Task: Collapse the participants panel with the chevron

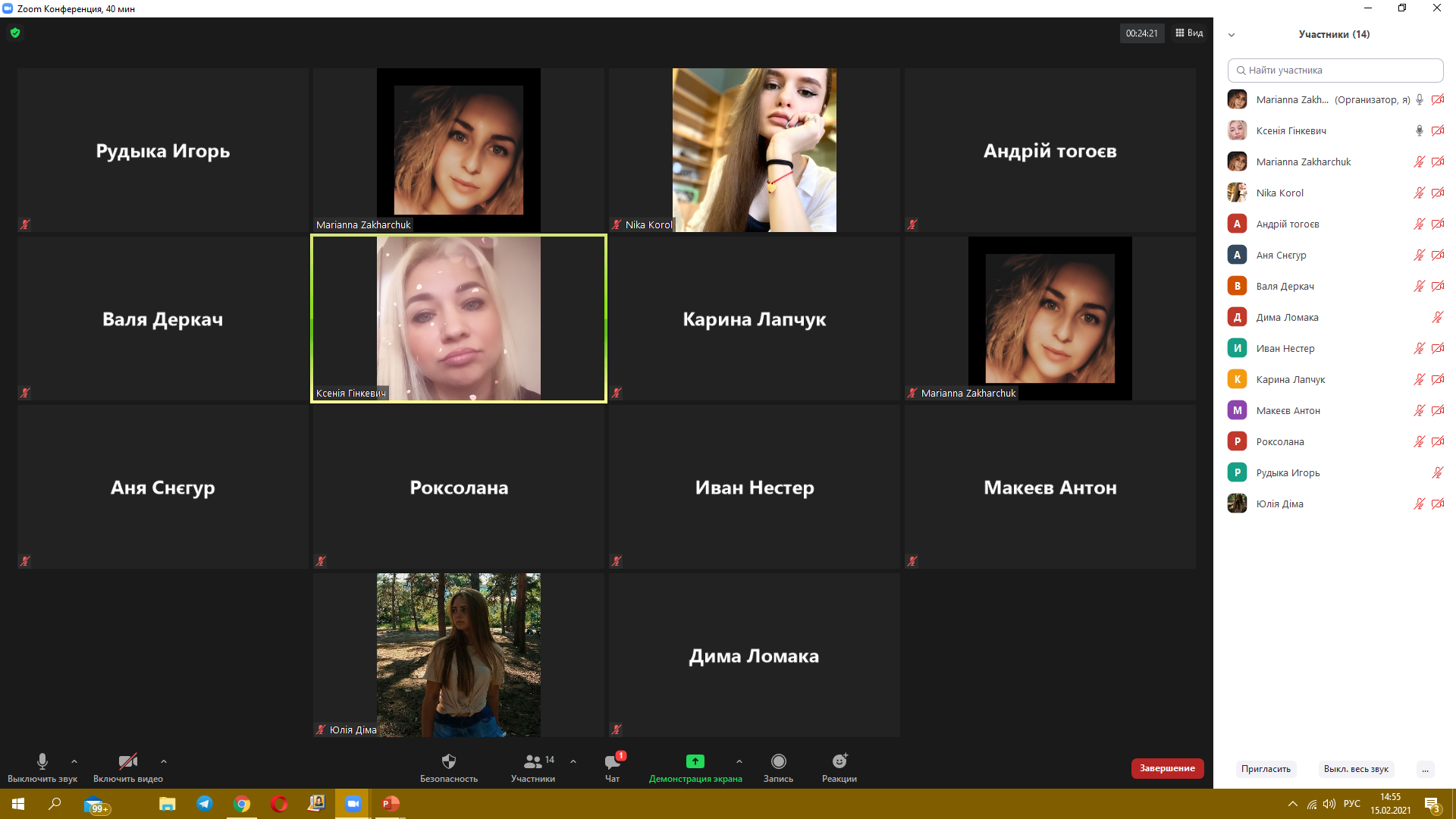Action: pos(1232,35)
